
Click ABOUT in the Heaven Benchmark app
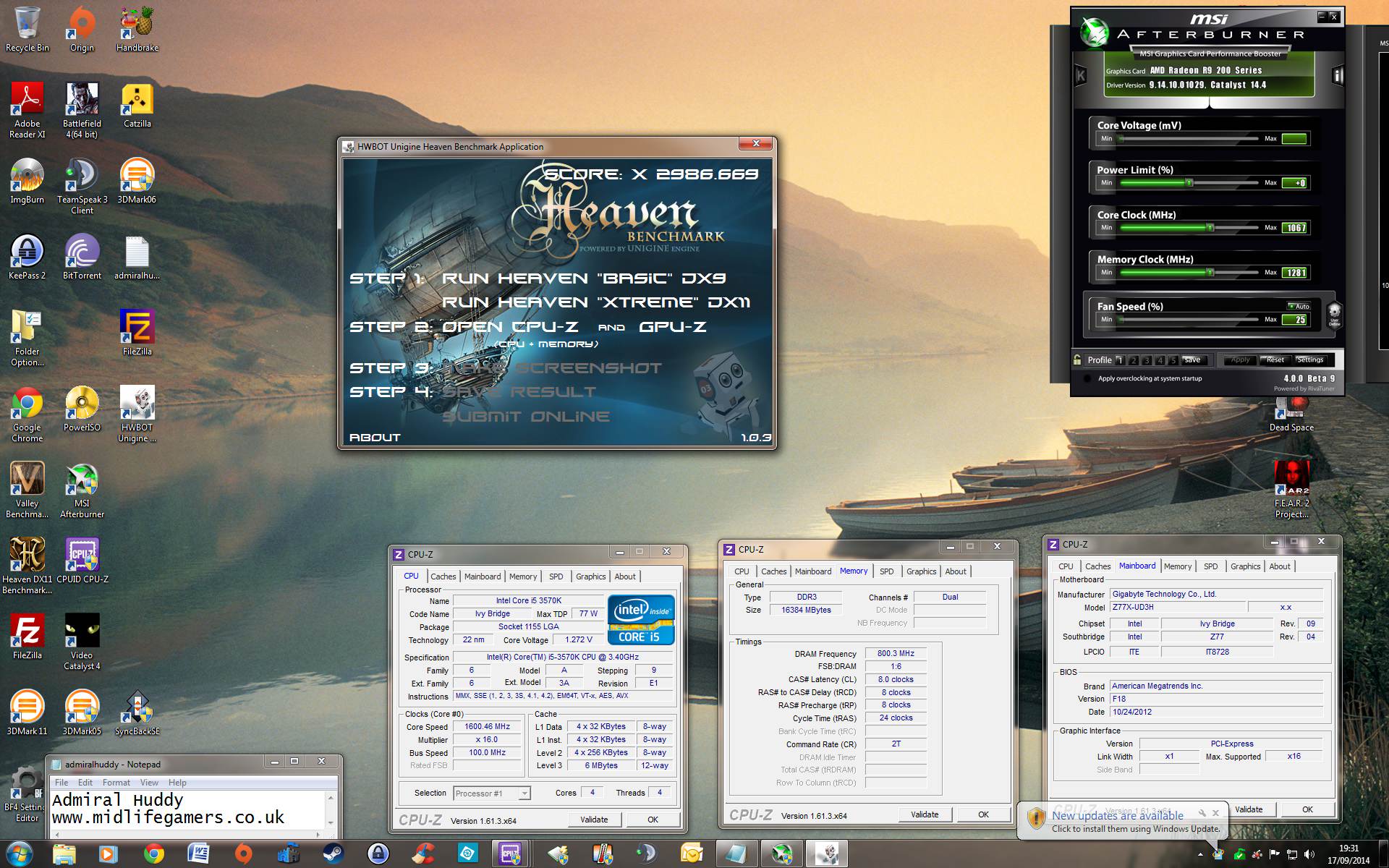[x=375, y=438]
